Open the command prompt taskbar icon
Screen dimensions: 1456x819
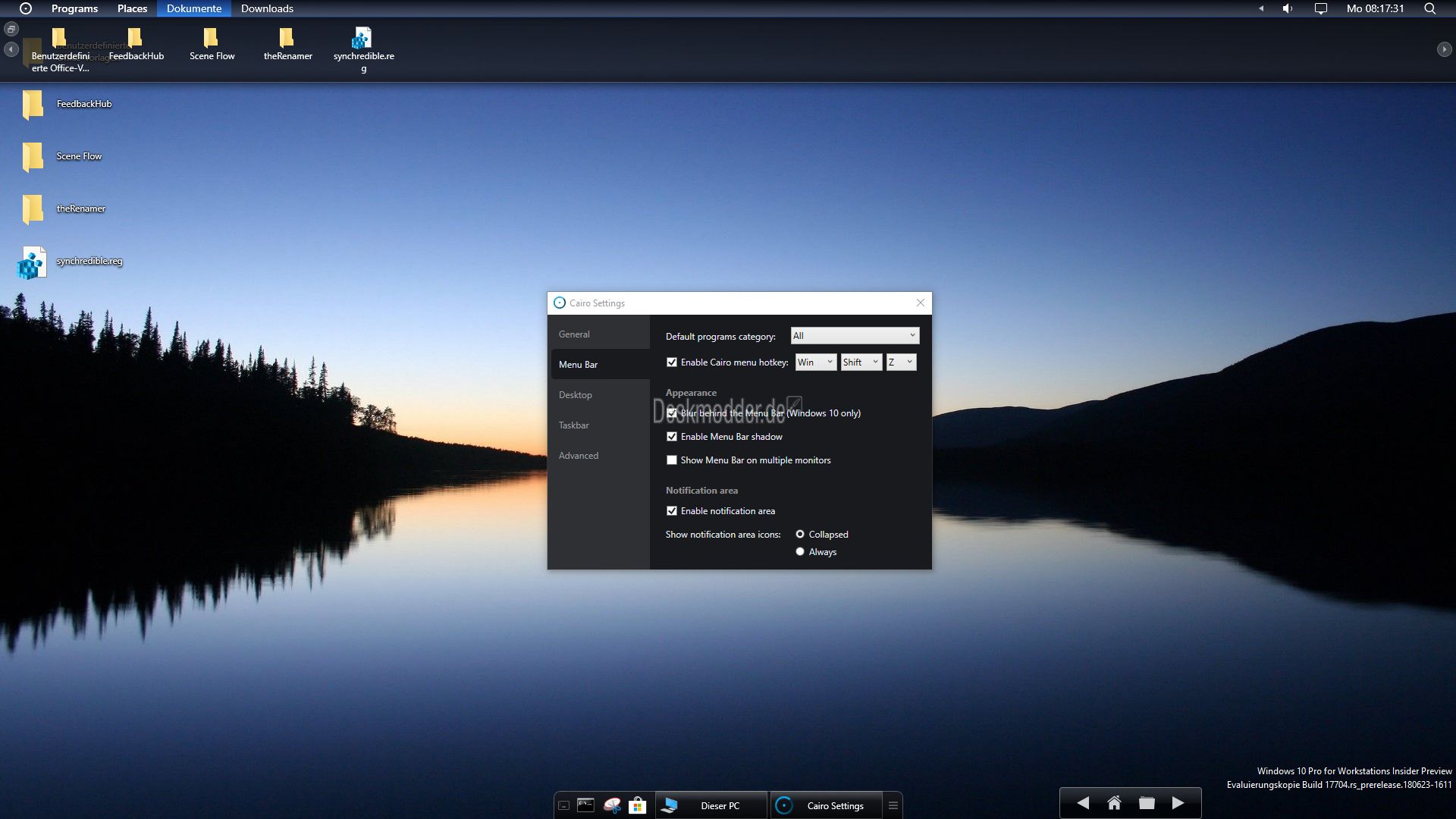585,805
